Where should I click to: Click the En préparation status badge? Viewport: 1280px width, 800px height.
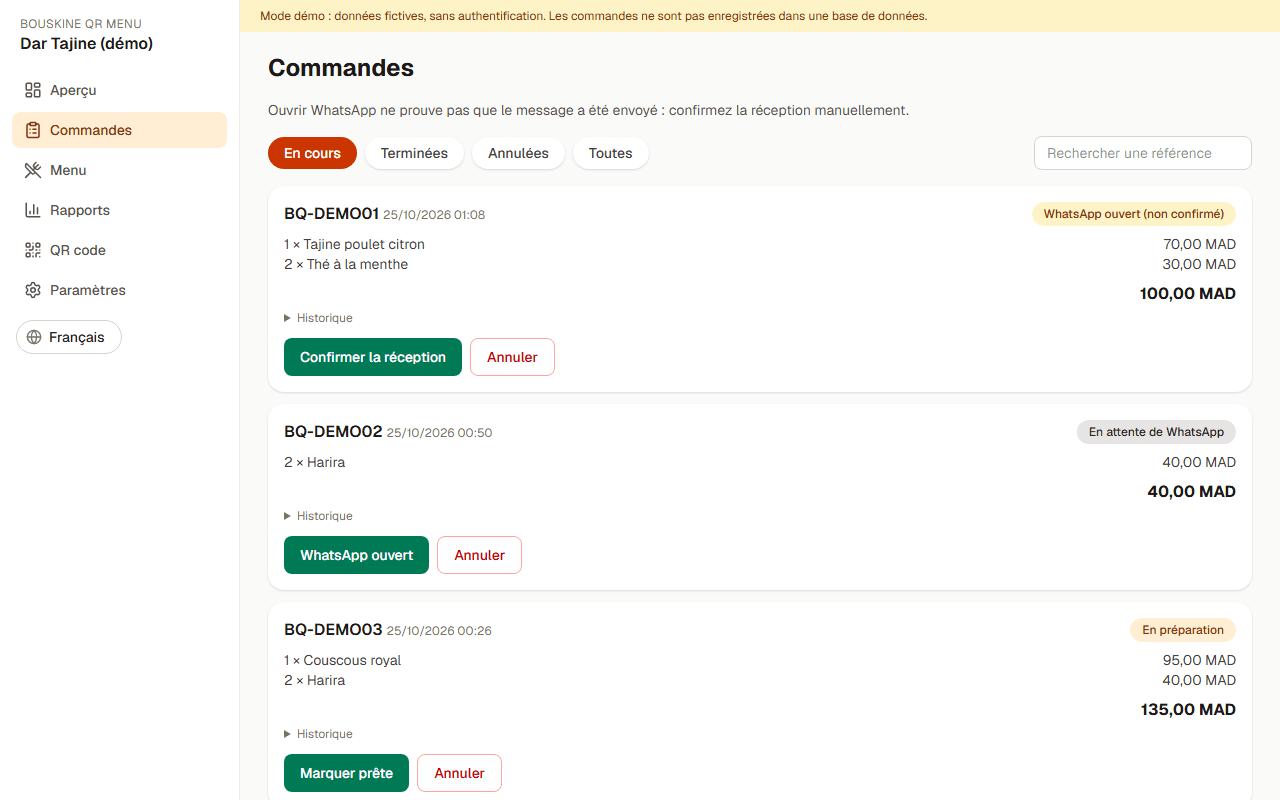click(1183, 630)
